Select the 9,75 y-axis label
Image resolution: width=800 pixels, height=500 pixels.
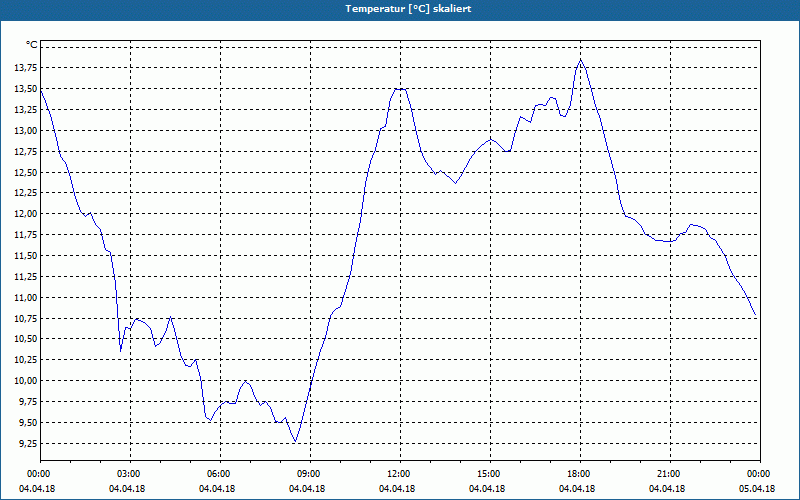(29, 402)
